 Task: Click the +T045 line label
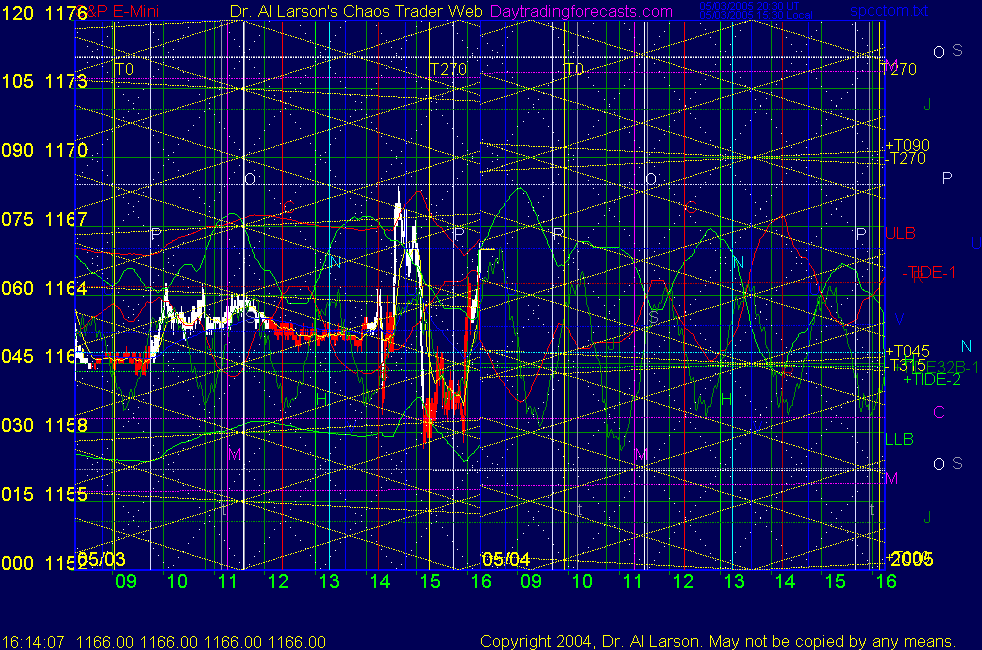[x=907, y=352]
